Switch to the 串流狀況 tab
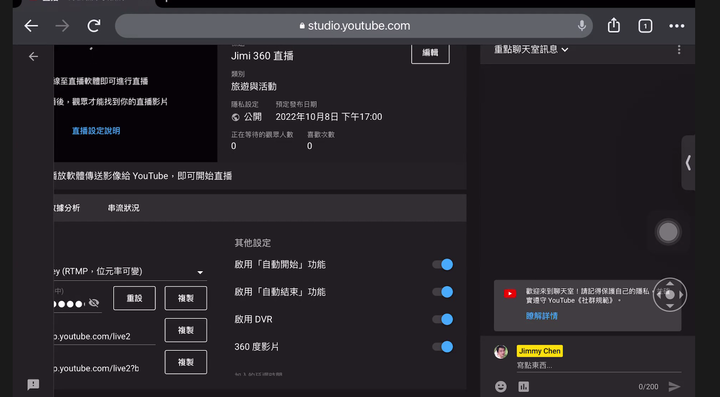 (124, 208)
